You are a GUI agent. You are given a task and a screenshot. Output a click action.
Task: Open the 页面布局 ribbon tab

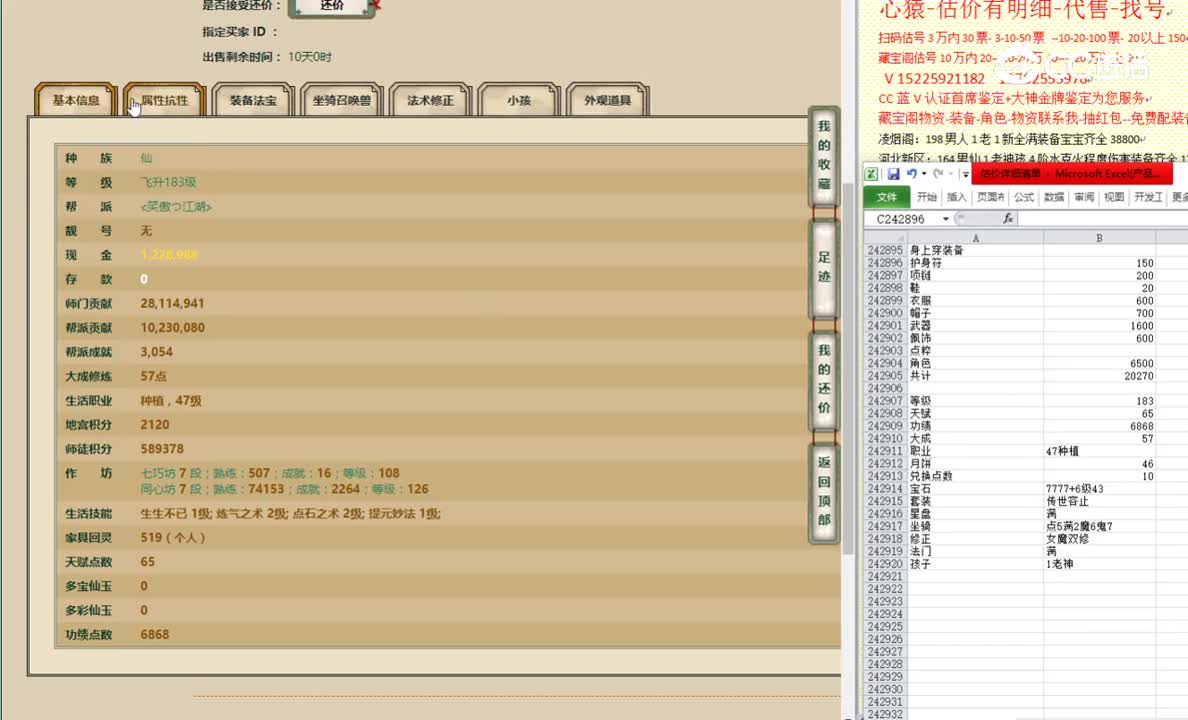click(990, 197)
